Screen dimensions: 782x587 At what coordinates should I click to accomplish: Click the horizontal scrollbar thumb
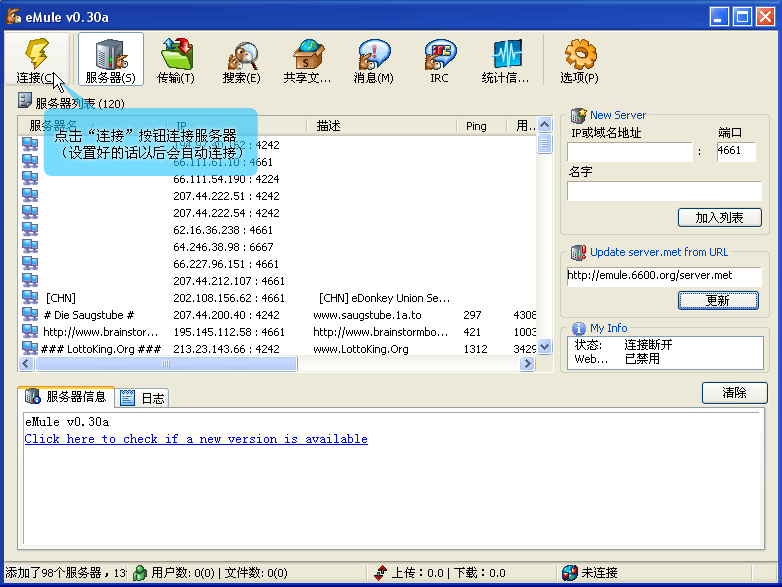click(x=166, y=364)
